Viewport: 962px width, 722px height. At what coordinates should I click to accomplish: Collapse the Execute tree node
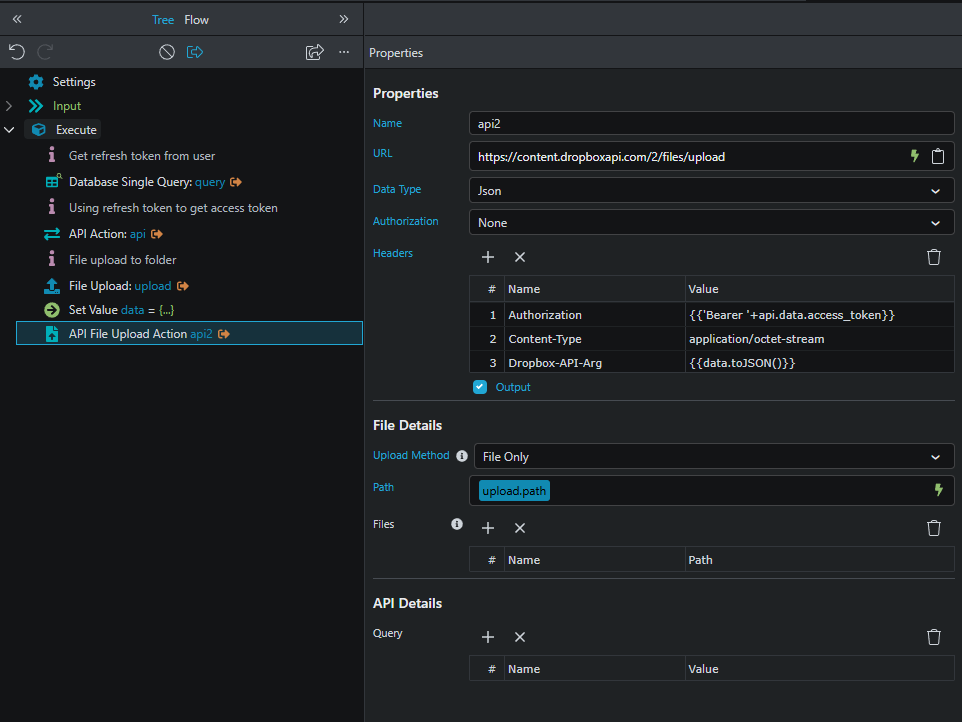click(x=9, y=130)
